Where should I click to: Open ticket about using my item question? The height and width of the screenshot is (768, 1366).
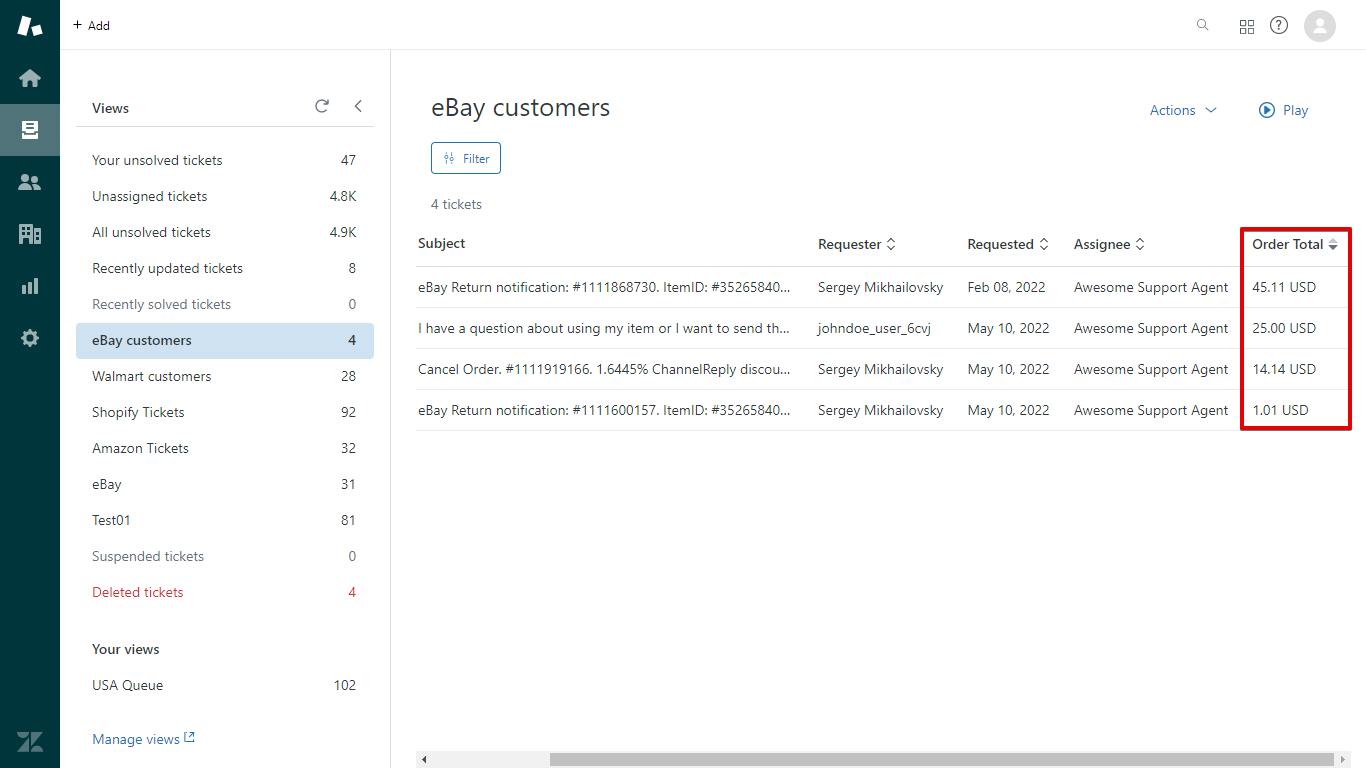pos(605,328)
